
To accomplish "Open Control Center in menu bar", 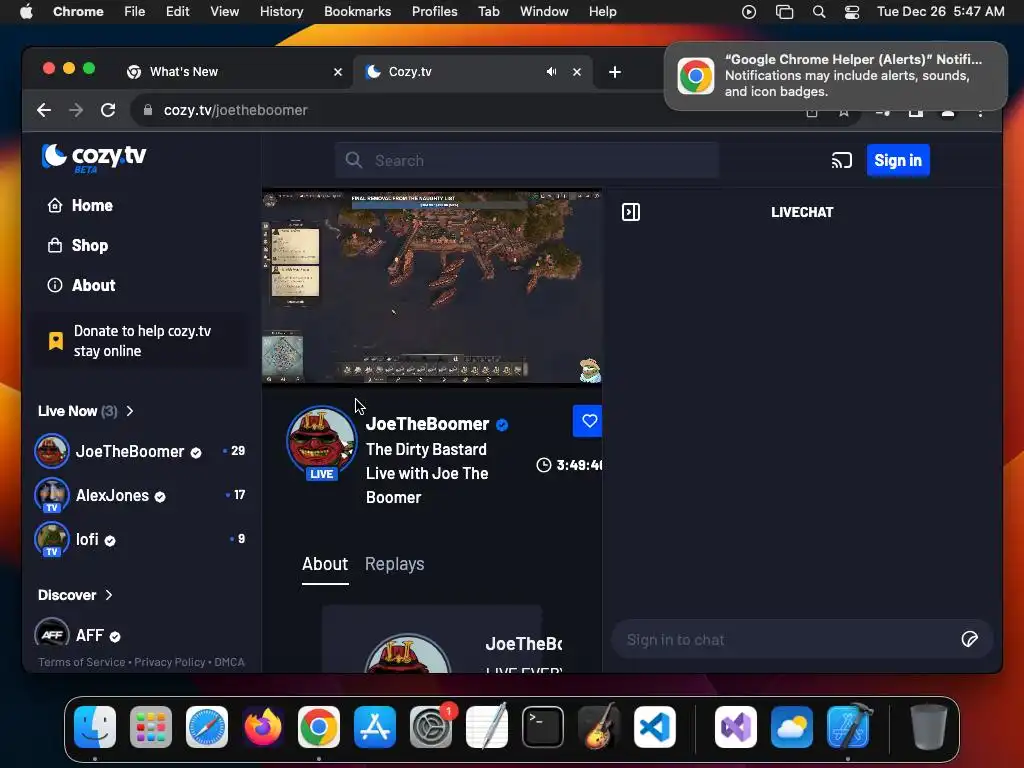I will pyautogui.click(x=852, y=12).
